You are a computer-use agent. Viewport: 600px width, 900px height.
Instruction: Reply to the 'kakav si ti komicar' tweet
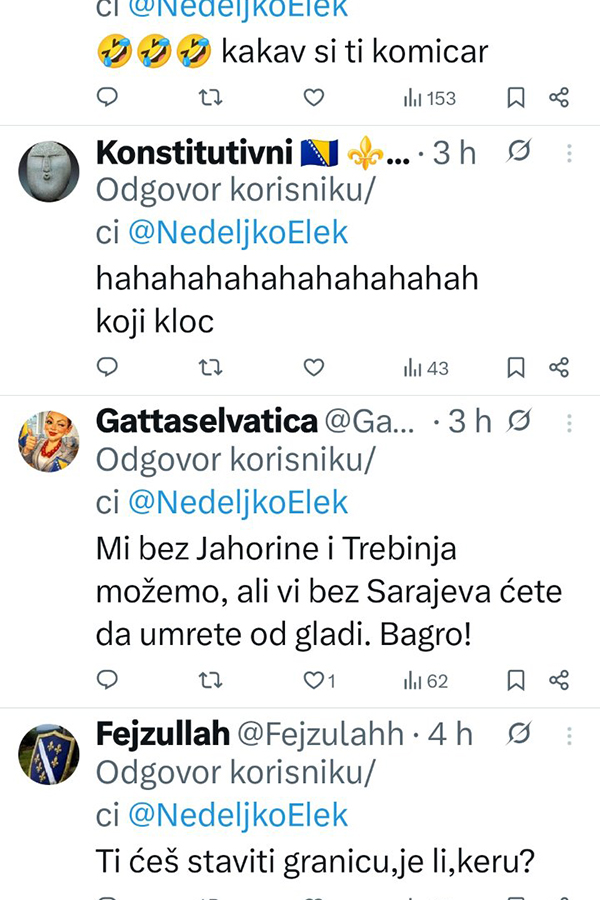point(107,97)
